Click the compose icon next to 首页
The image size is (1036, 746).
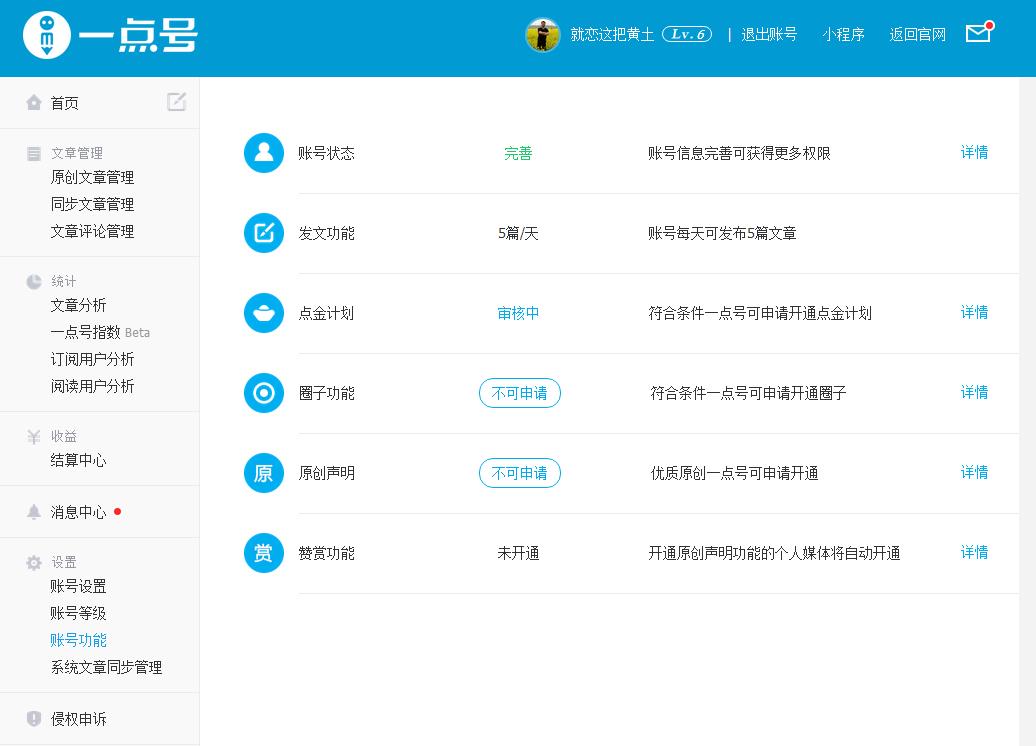pyautogui.click(x=177, y=102)
